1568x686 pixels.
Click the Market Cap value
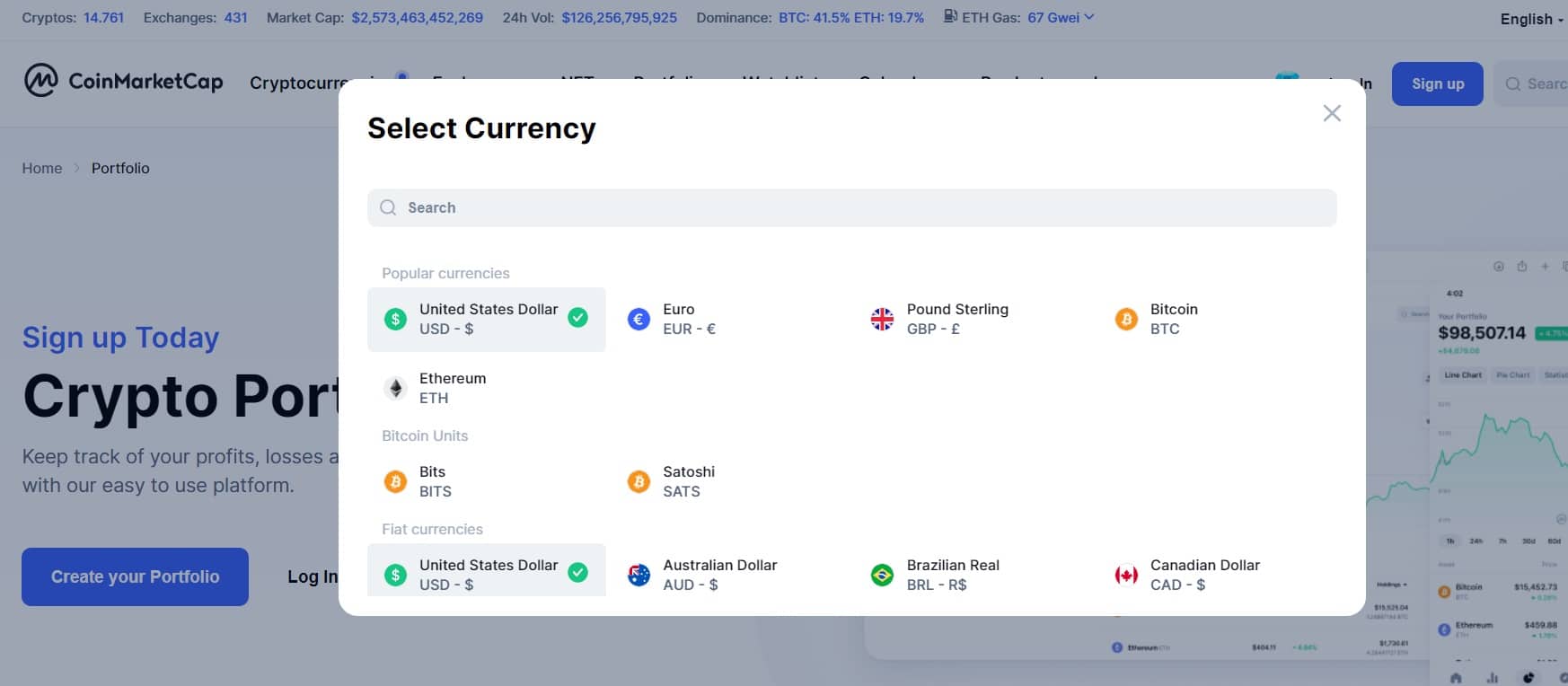(417, 17)
